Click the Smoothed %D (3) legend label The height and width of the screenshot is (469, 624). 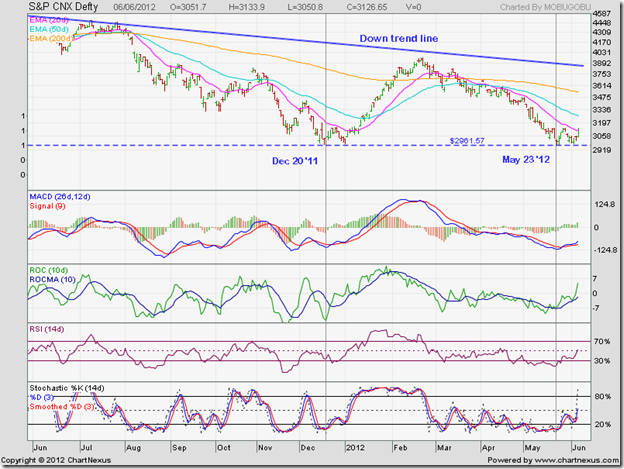click(x=62, y=407)
